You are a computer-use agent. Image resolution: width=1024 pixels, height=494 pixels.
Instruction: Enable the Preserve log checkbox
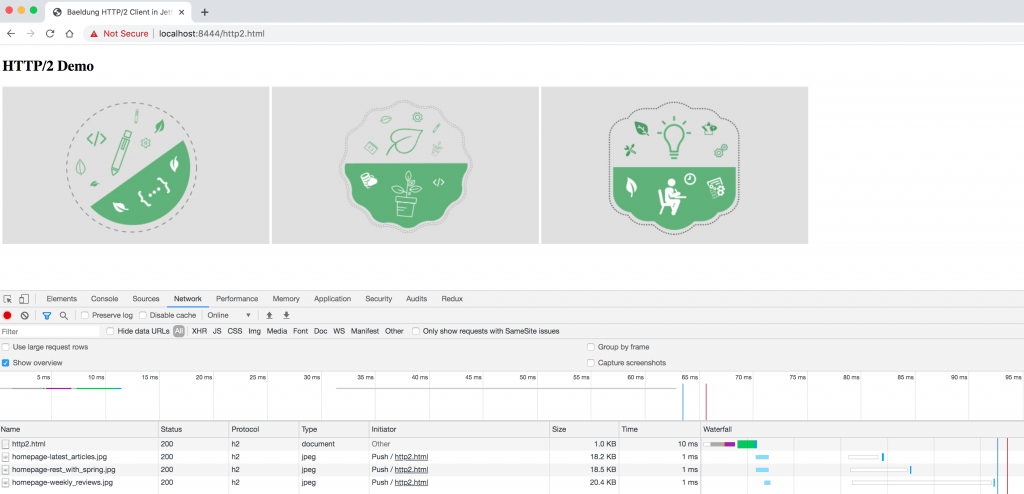pyautogui.click(x=85, y=316)
